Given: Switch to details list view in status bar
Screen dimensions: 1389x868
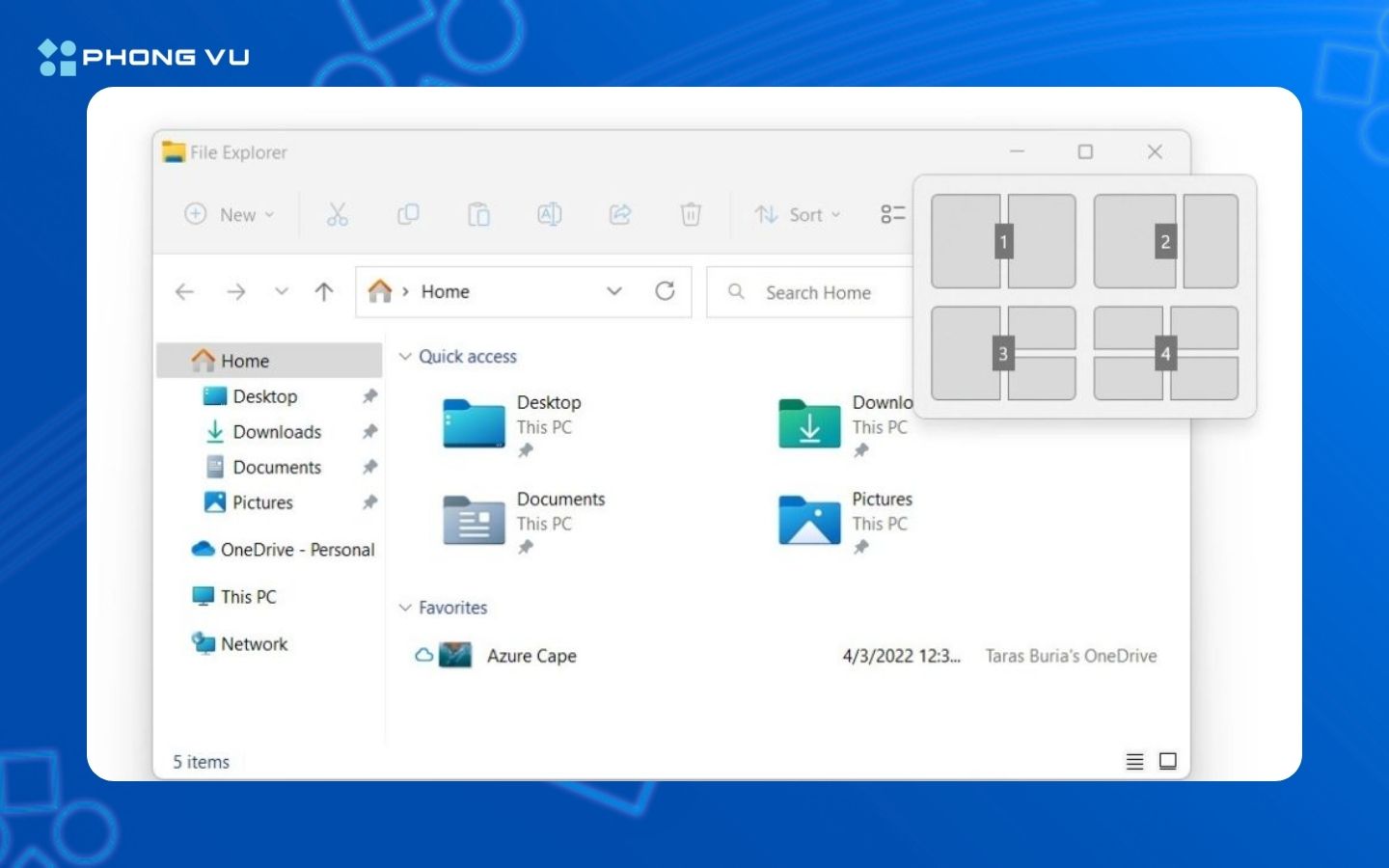Looking at the screenshot, I should click(1134, 762).
